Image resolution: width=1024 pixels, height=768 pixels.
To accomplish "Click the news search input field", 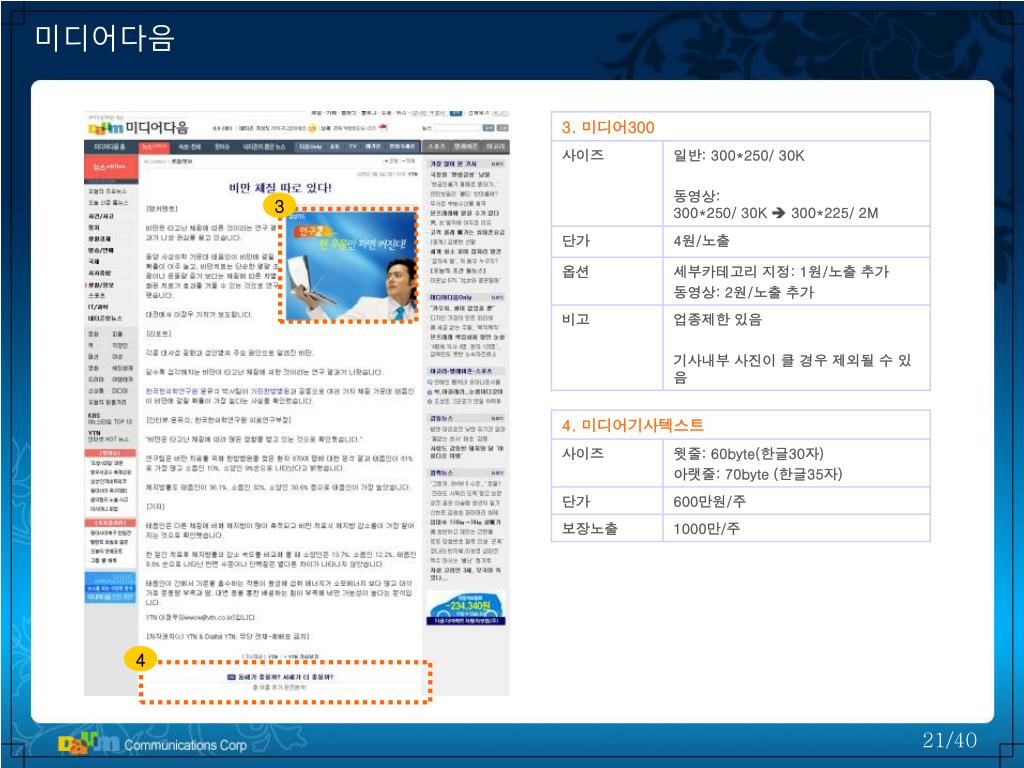I will coord(457,128).
